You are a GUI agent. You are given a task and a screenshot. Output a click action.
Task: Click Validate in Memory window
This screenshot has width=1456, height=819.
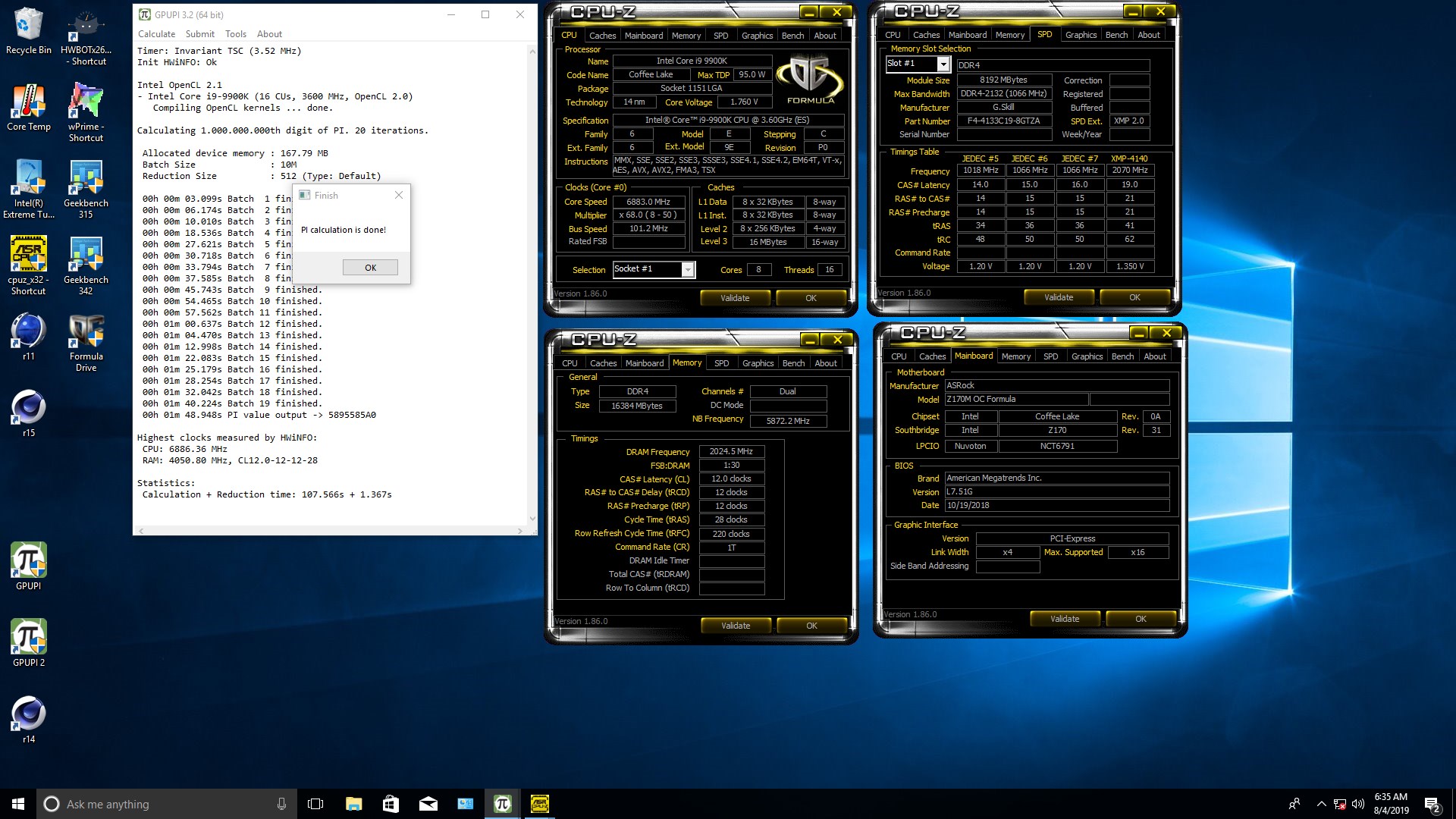[x=736, y=626]
